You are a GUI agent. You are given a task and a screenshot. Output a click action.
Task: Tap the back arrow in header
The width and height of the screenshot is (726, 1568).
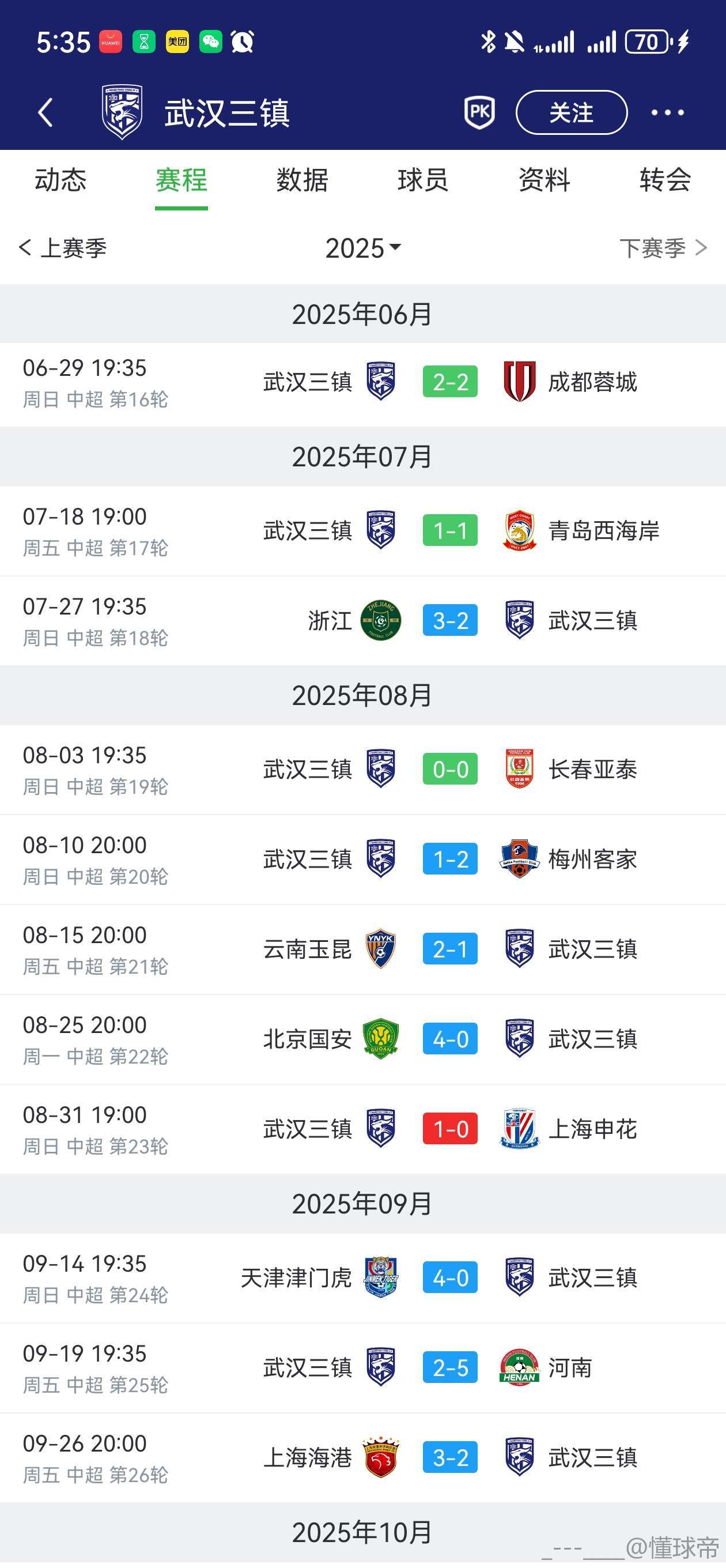(46, 112)
